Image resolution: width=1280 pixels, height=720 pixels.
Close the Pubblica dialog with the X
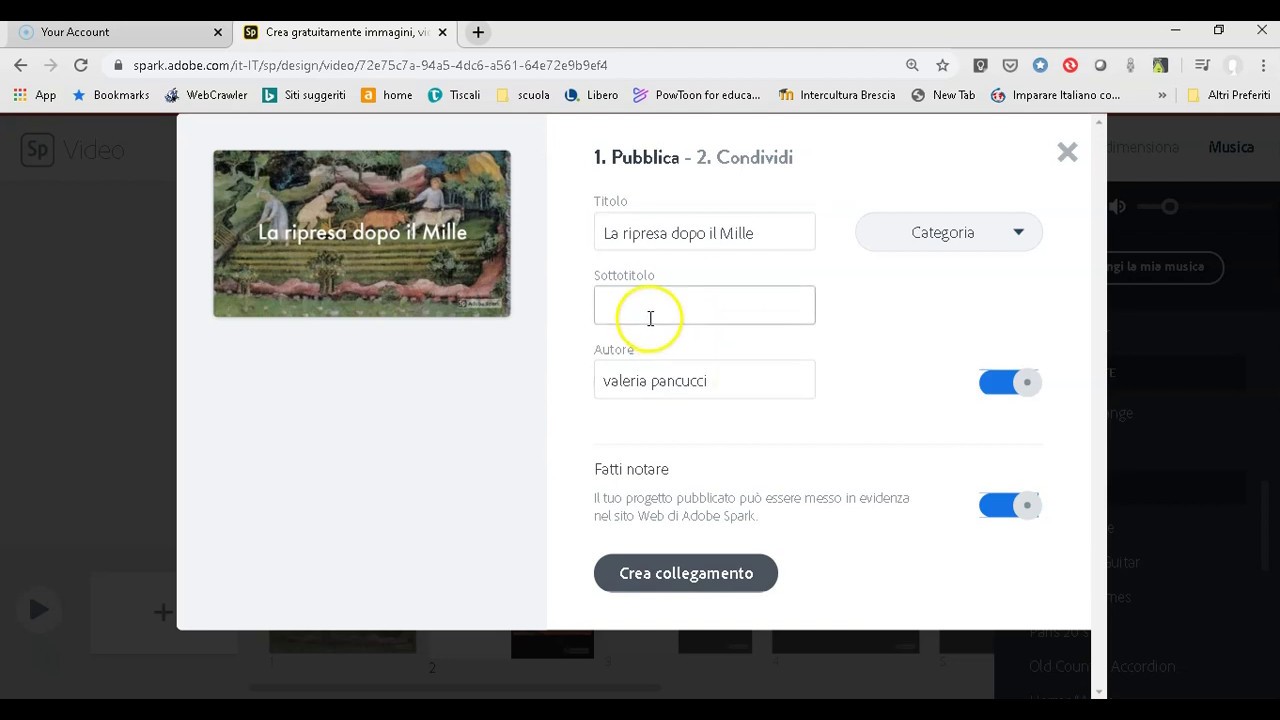pos(1067,152)
